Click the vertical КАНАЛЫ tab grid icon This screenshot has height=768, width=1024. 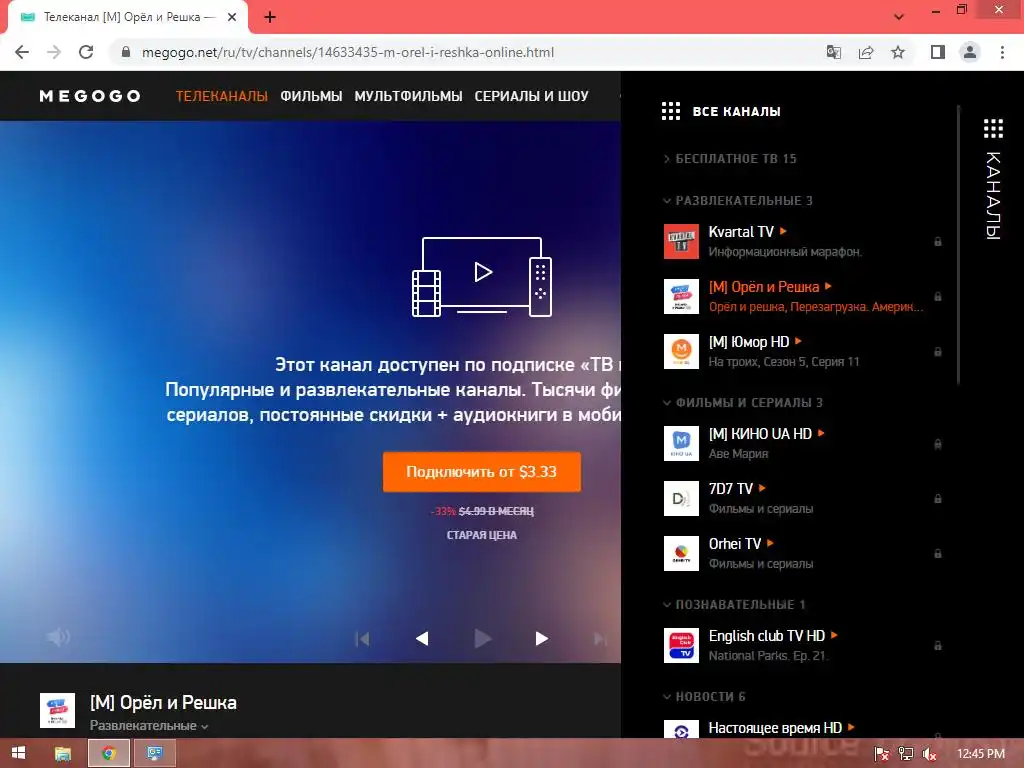993,129
